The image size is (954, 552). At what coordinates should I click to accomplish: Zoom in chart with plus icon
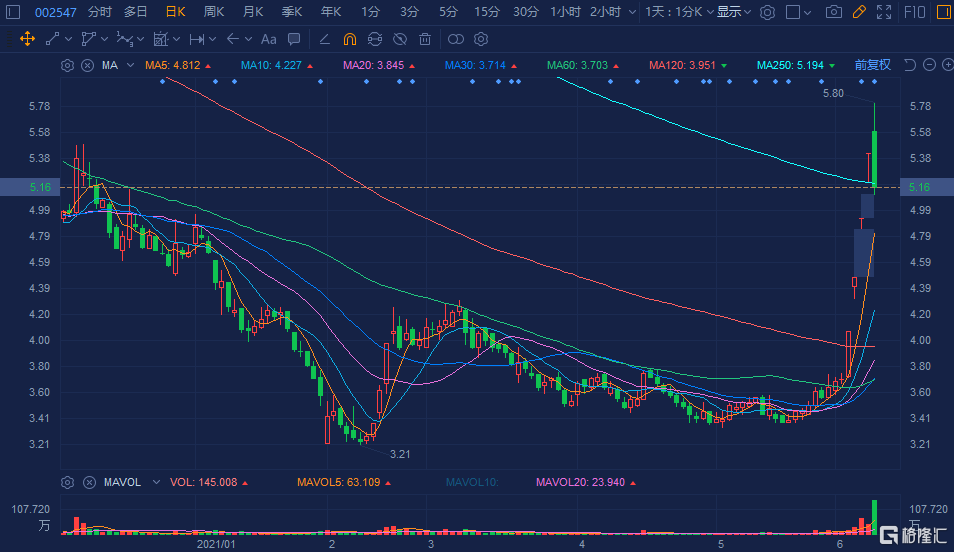coord(947,65)
